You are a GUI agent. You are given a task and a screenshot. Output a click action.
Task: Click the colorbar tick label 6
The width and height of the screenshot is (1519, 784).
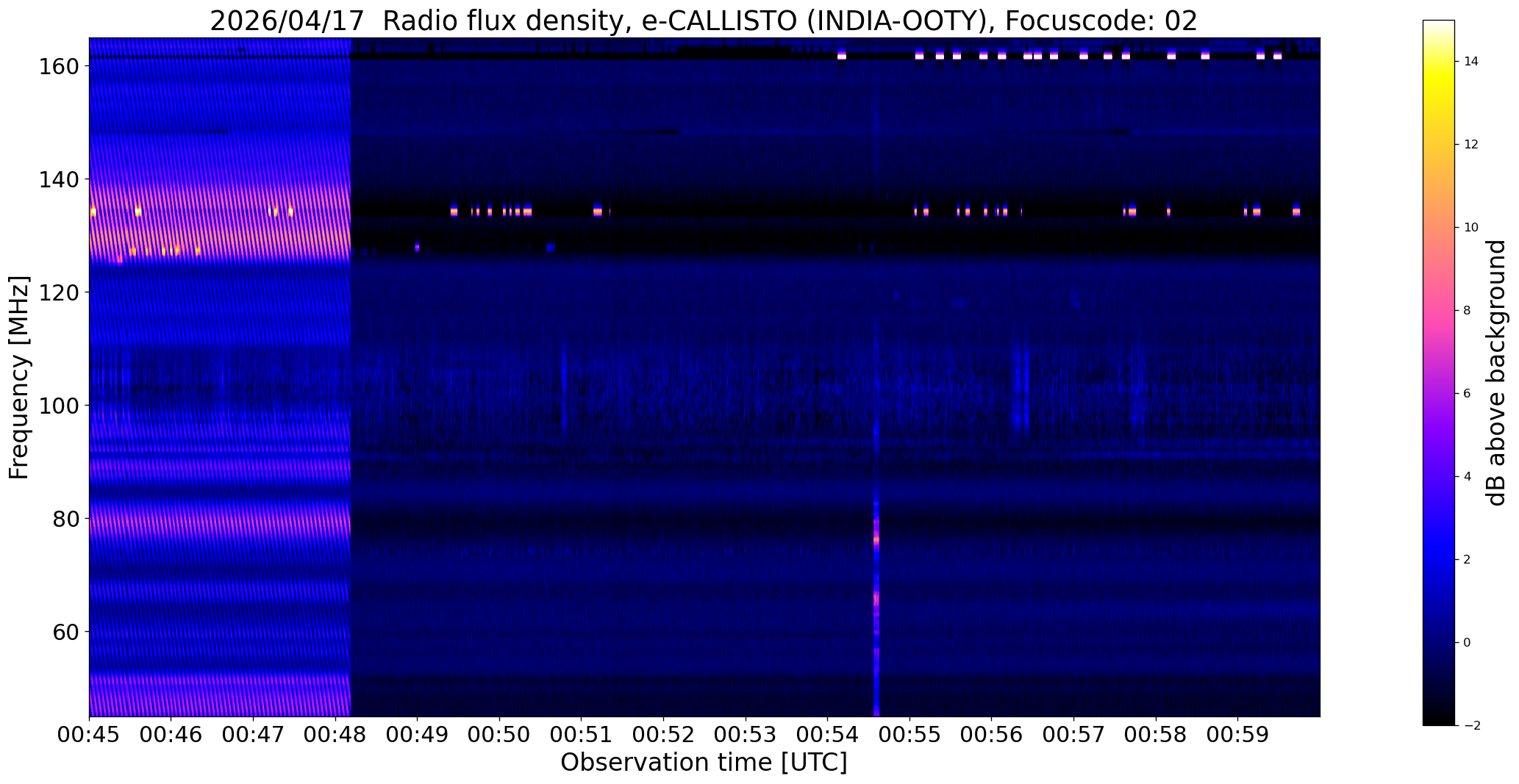[1468, 394]
